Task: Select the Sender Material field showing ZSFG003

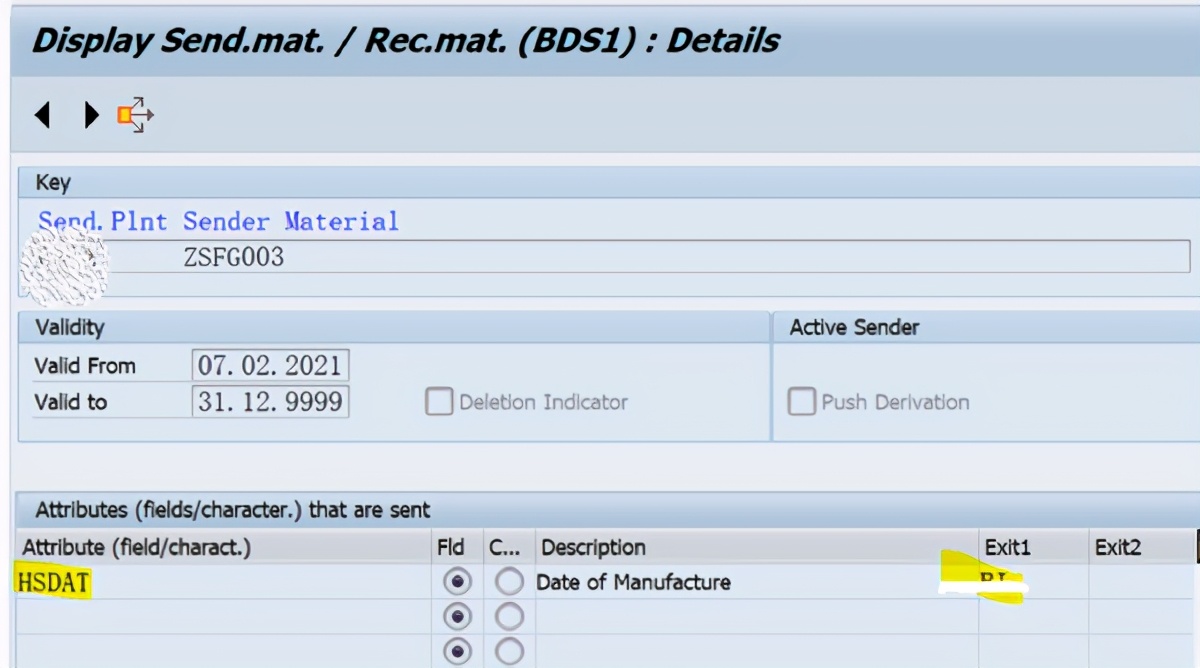Action: [x=400, y=257]
